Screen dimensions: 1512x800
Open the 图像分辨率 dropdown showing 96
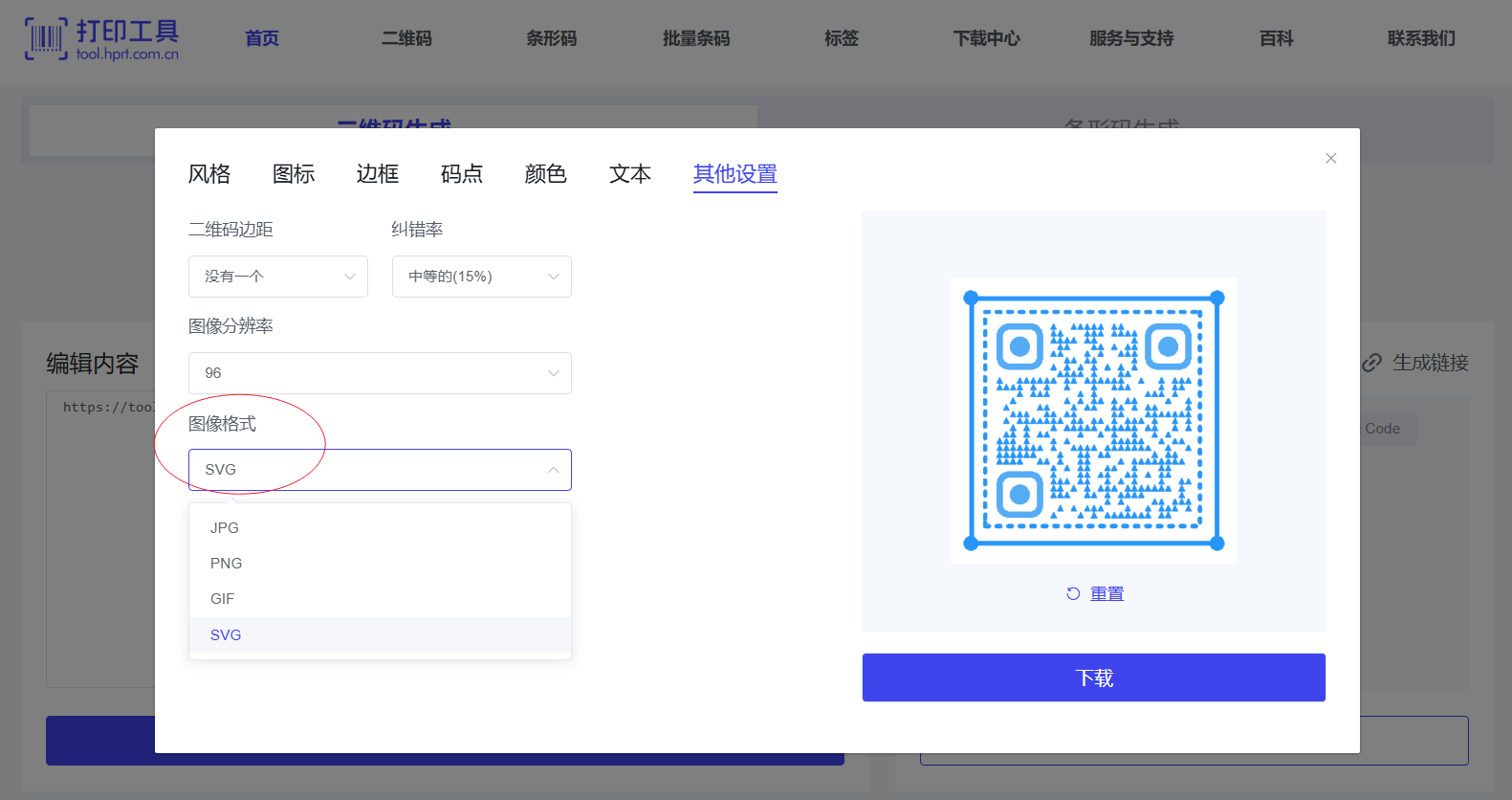(380, 373)
